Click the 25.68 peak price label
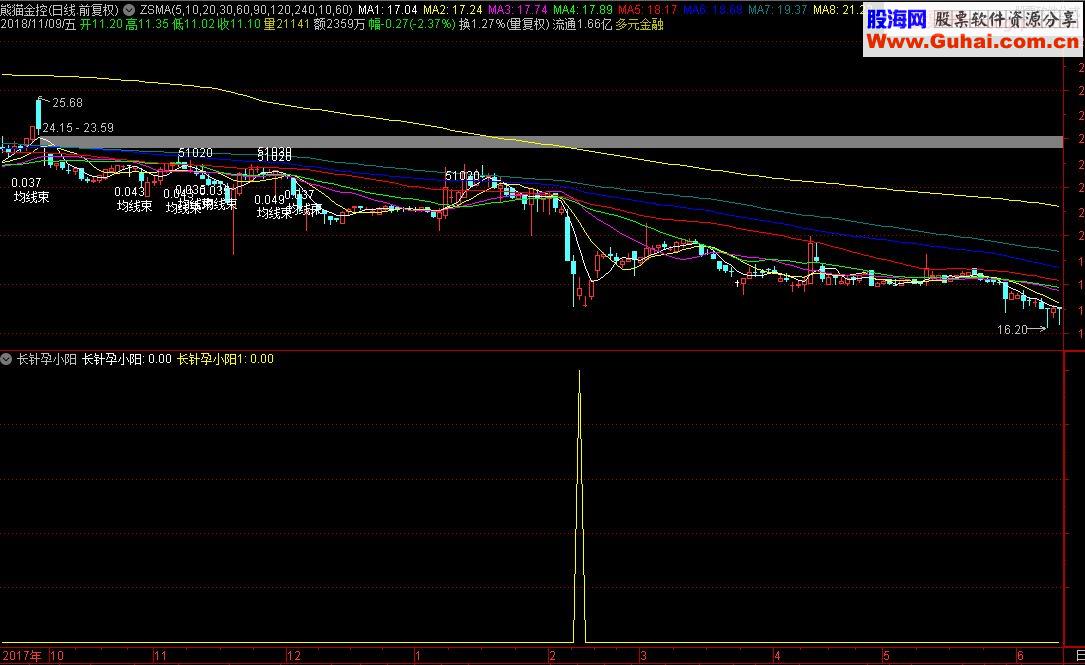Viewport: 1085px width, 665px height. coord(67,102)
